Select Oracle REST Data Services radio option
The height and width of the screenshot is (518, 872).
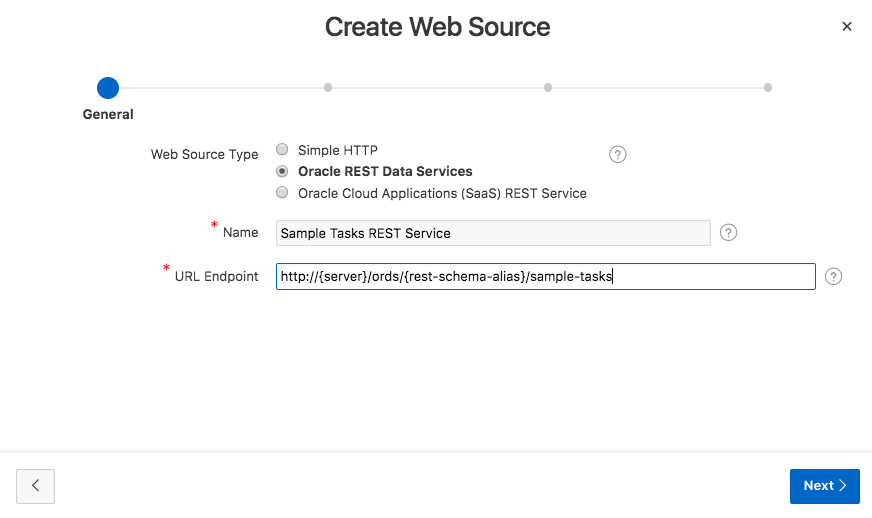click(x=282, y=171)
